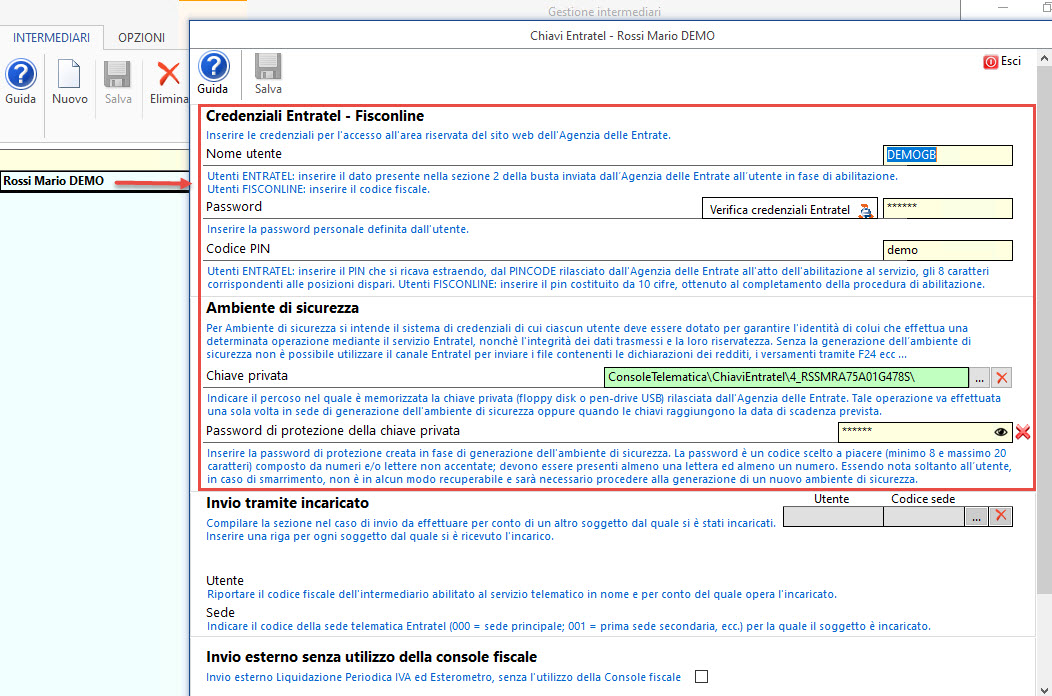
Task: Show private key protection password with eye icon
Action: 1000,432
